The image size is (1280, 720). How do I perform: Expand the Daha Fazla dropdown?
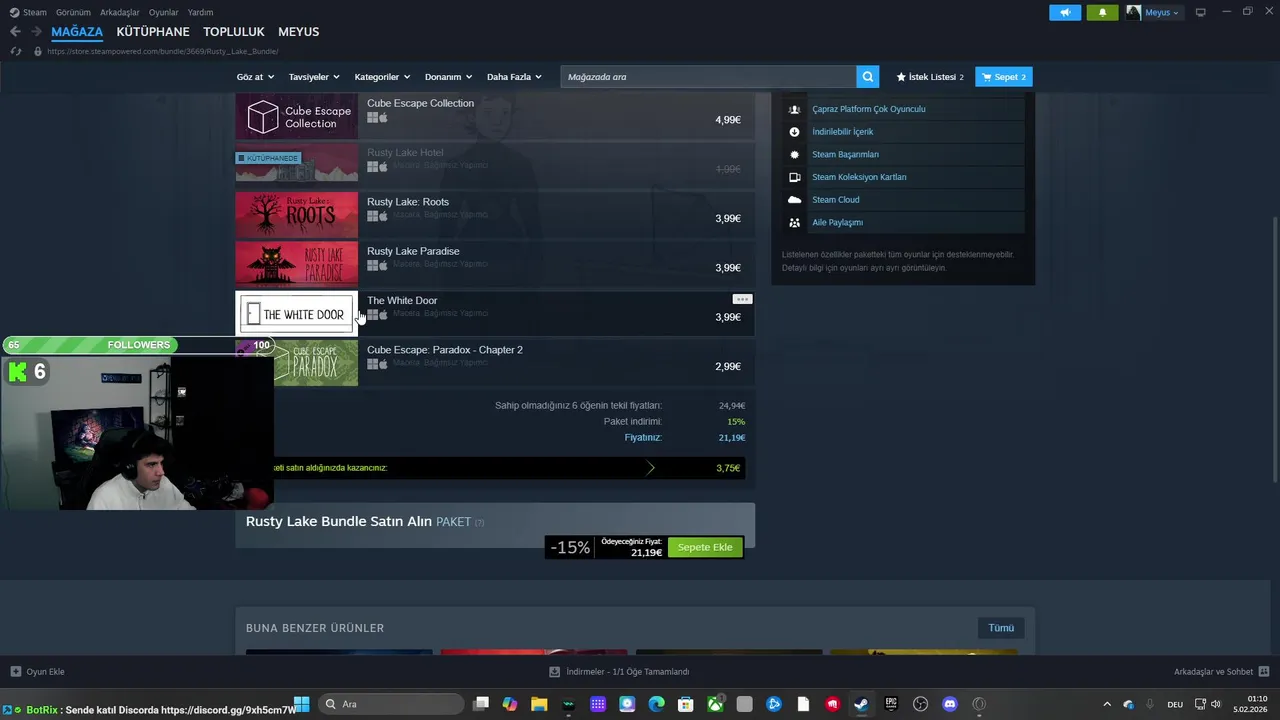click(514, 77)
